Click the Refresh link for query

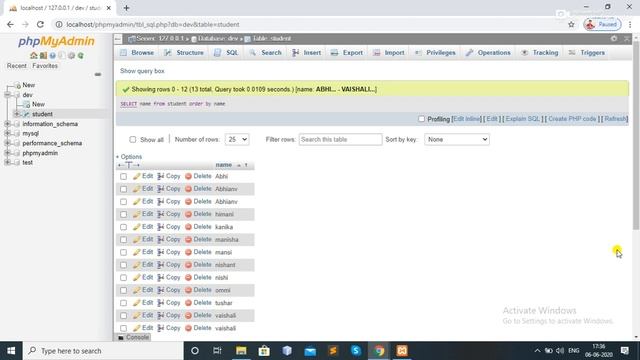[615, 119]
